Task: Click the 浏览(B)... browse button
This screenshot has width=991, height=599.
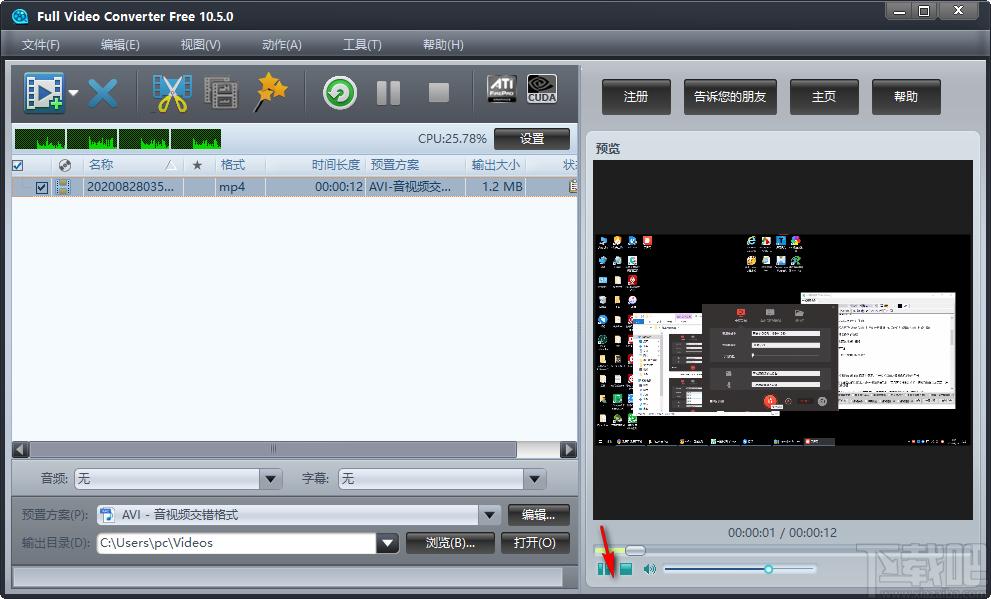Action: coord(450,543)
